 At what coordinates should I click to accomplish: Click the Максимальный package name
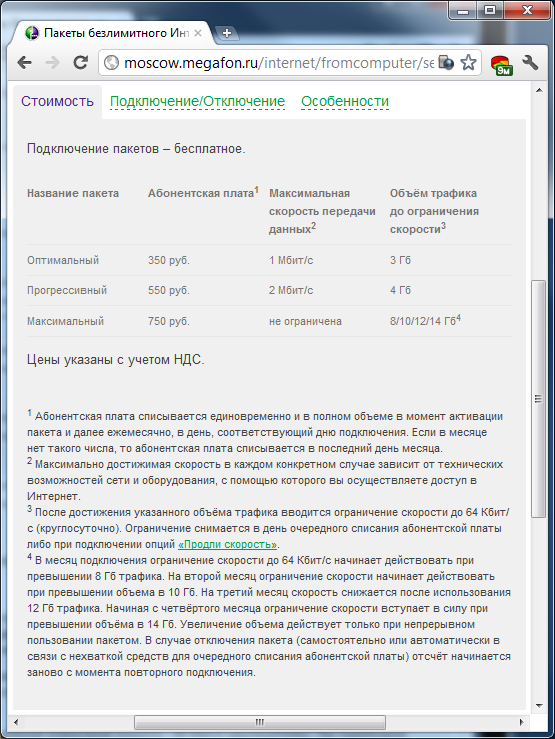coord(65,321)
